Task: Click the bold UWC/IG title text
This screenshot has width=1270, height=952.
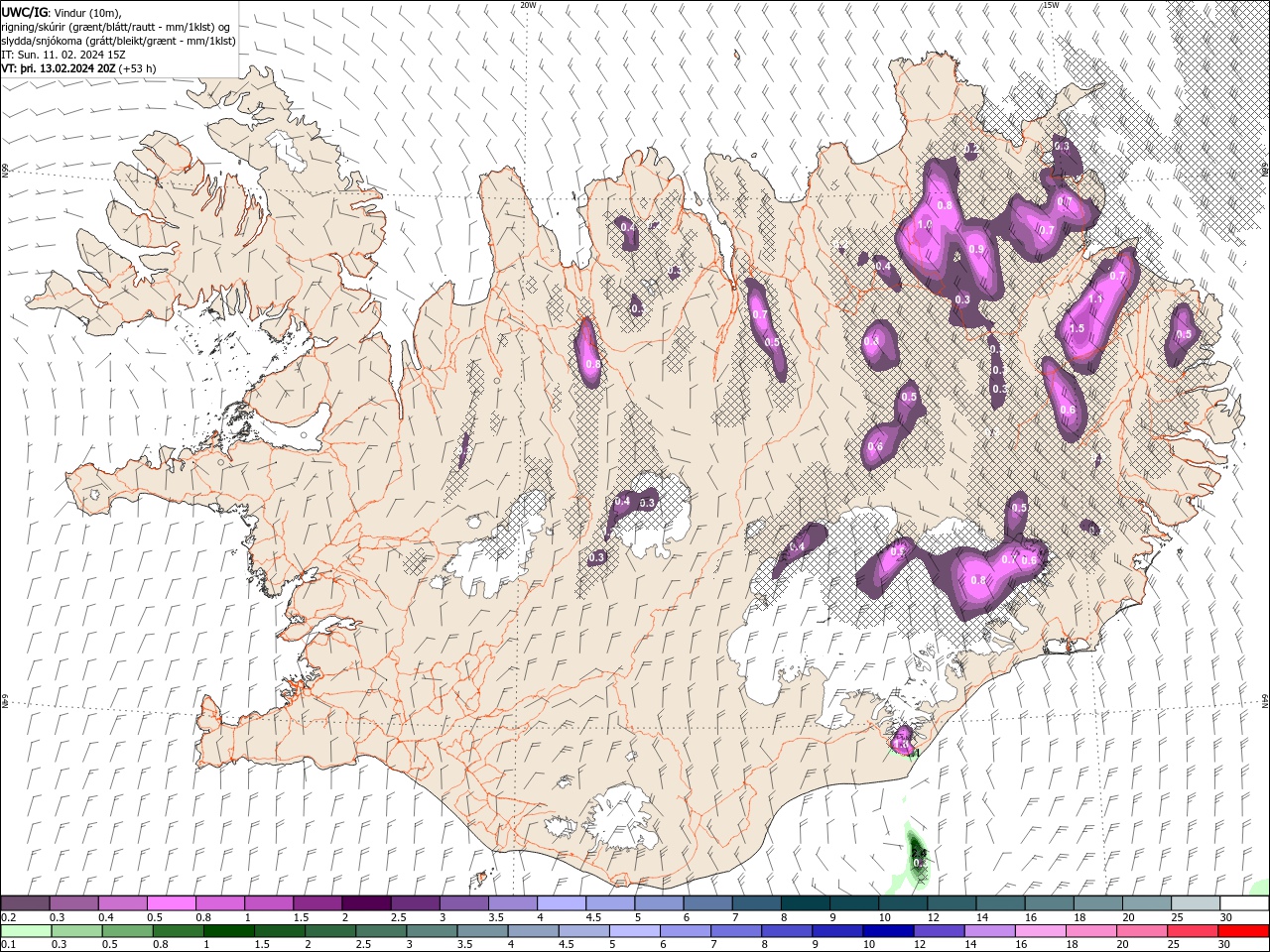Action: 24,12
